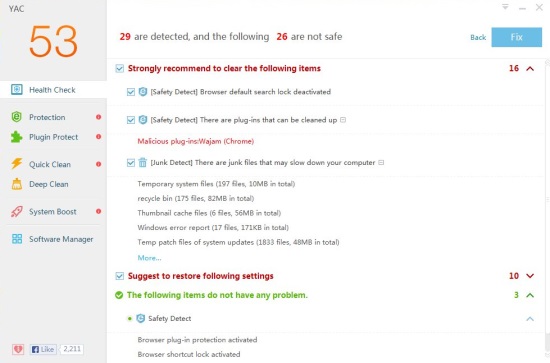Uncheck the Junk Detect files checkbox
Image resolution: width=550 pixels, height=363 pixels.
coord(131,163)
